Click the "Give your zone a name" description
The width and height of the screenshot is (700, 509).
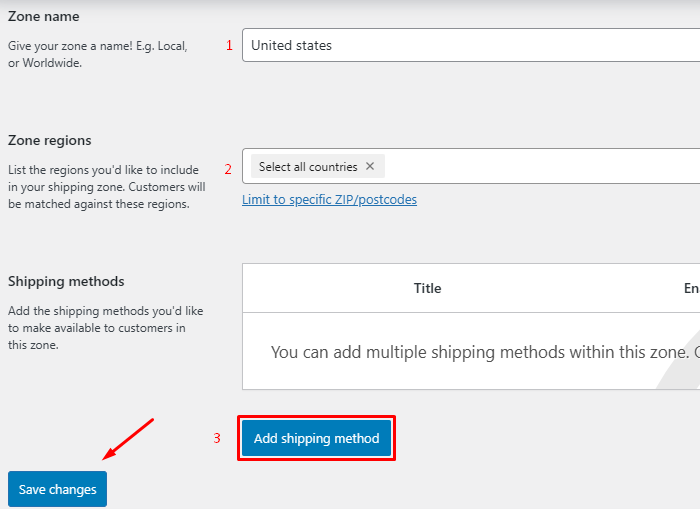coord(97,54)
